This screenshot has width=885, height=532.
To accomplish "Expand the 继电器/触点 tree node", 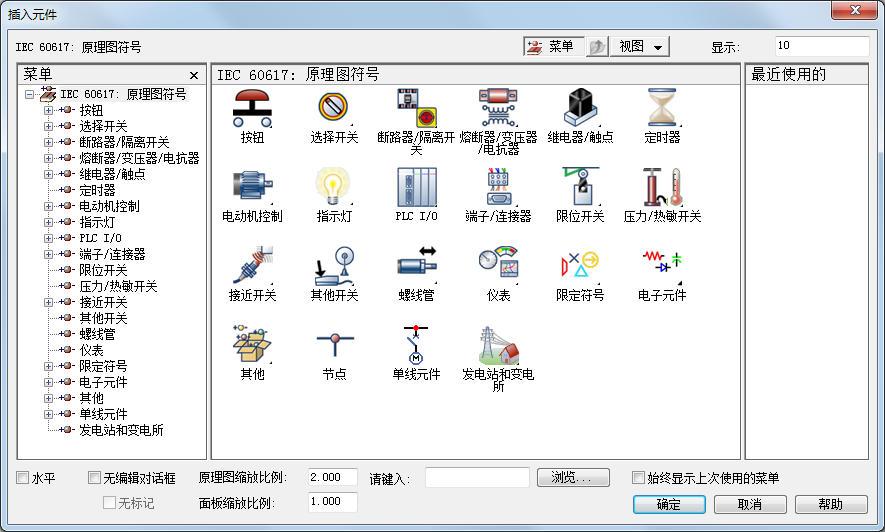I will [x=49, y=174].
